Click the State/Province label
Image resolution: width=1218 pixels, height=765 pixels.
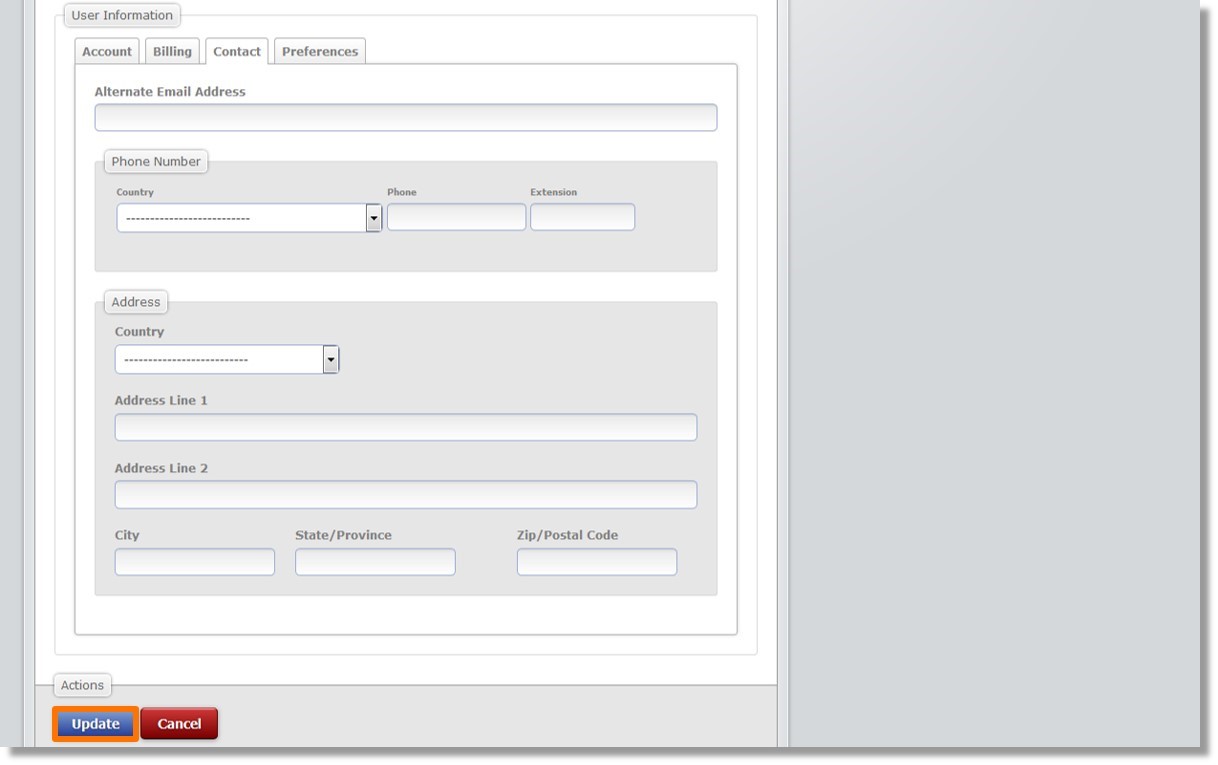point(343,535)
